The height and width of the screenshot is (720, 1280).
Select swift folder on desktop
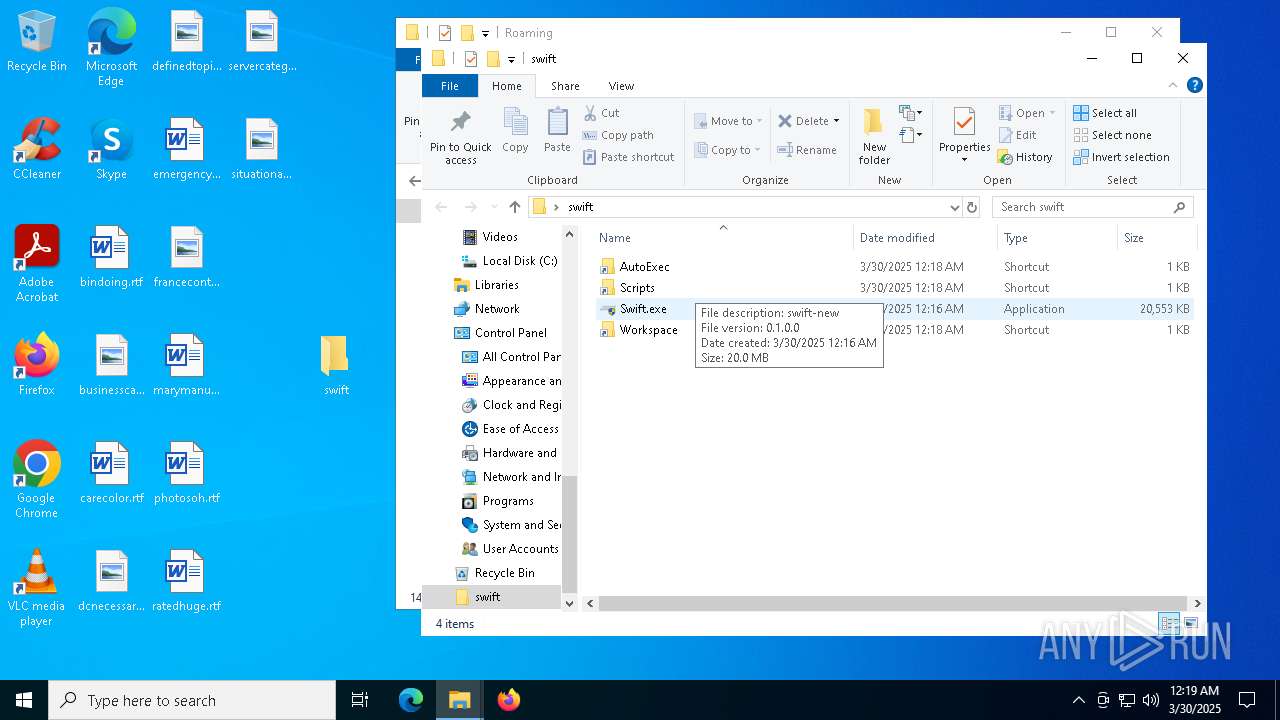point(335,365)
